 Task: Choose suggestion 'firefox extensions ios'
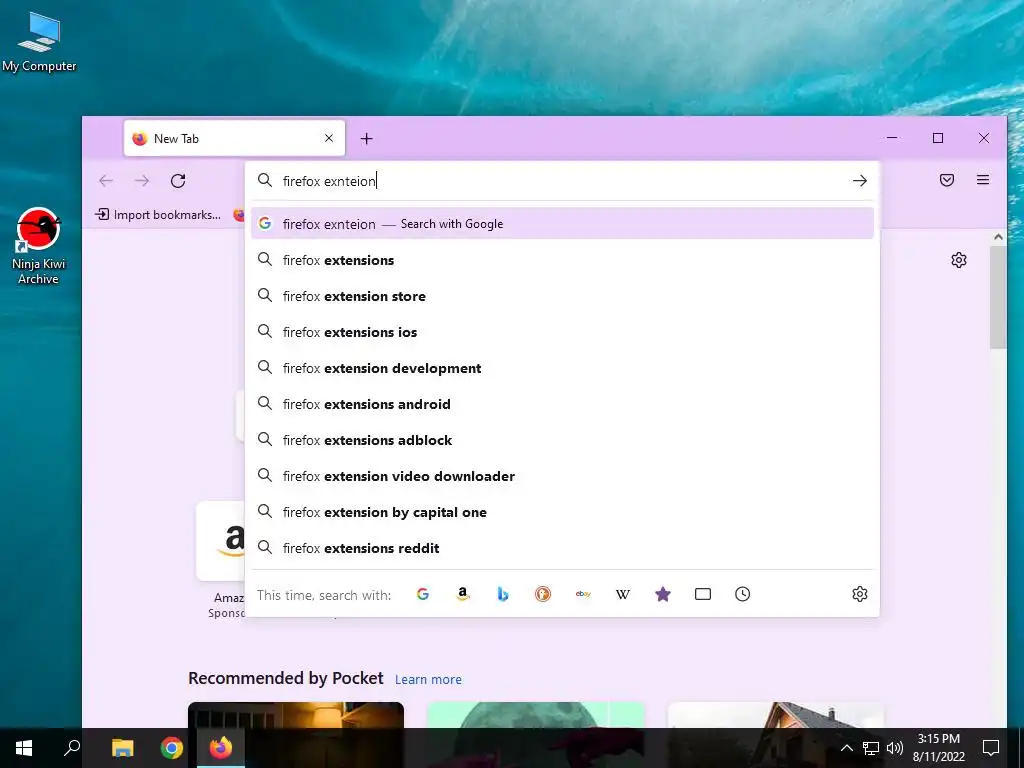pyautogui.click(x=562, y=332)
